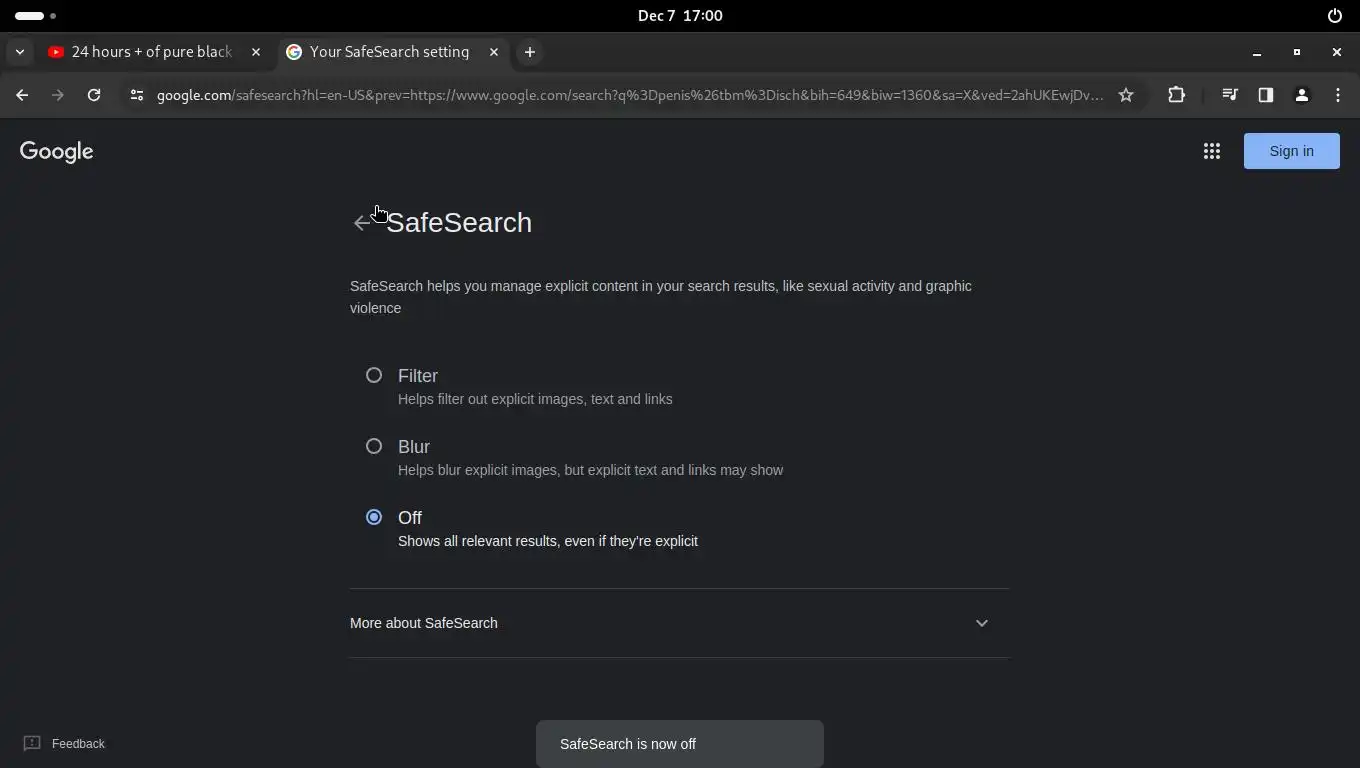Open the Chrome profile icon

click(1302, 95)
